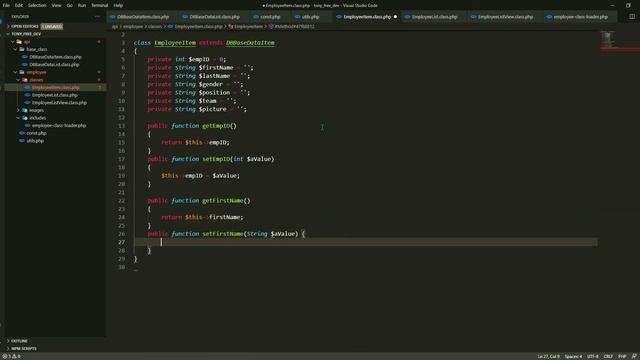This screenshot has width=640, height=360.
Task: Expand the Outline section
Action: tap(19, 341)
